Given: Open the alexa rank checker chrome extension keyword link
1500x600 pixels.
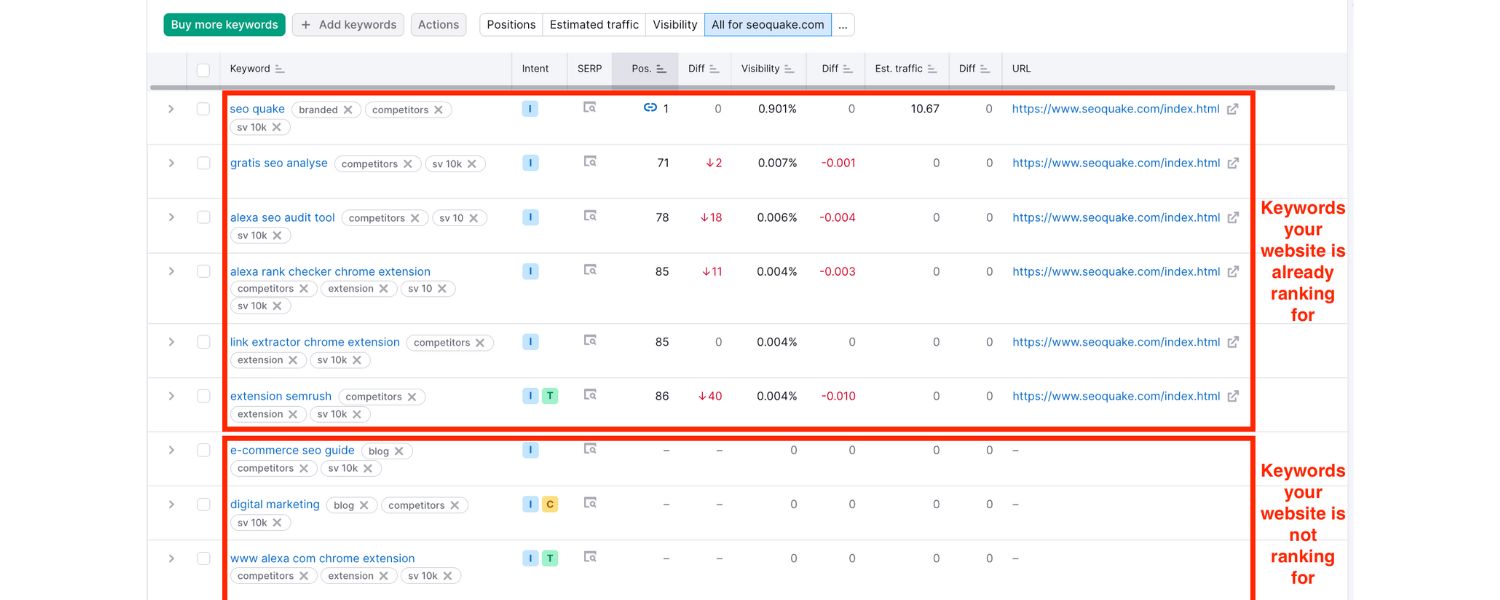Looking at the screenshot, I should (330, 272).
